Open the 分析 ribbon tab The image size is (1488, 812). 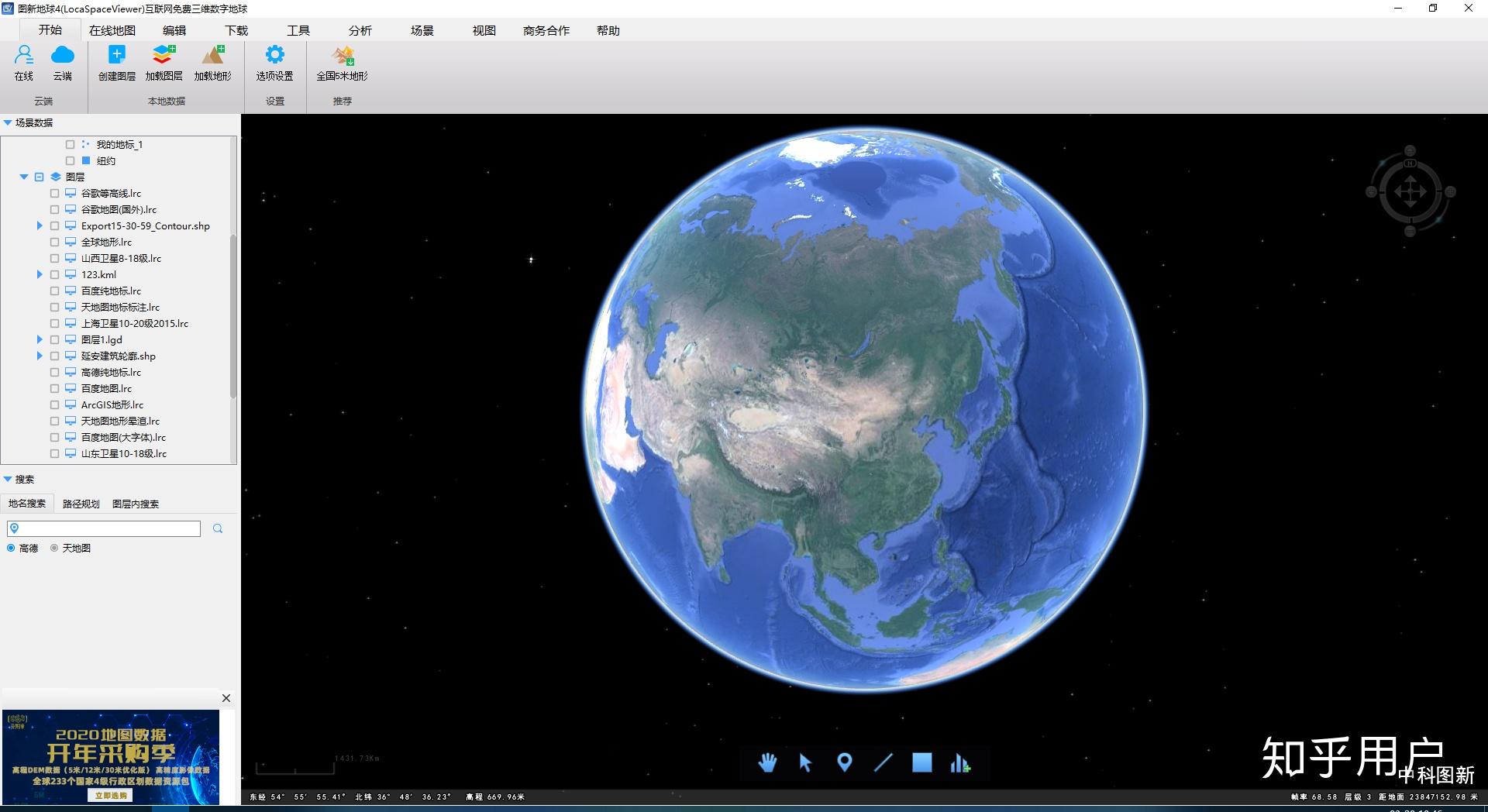(360, 30)
